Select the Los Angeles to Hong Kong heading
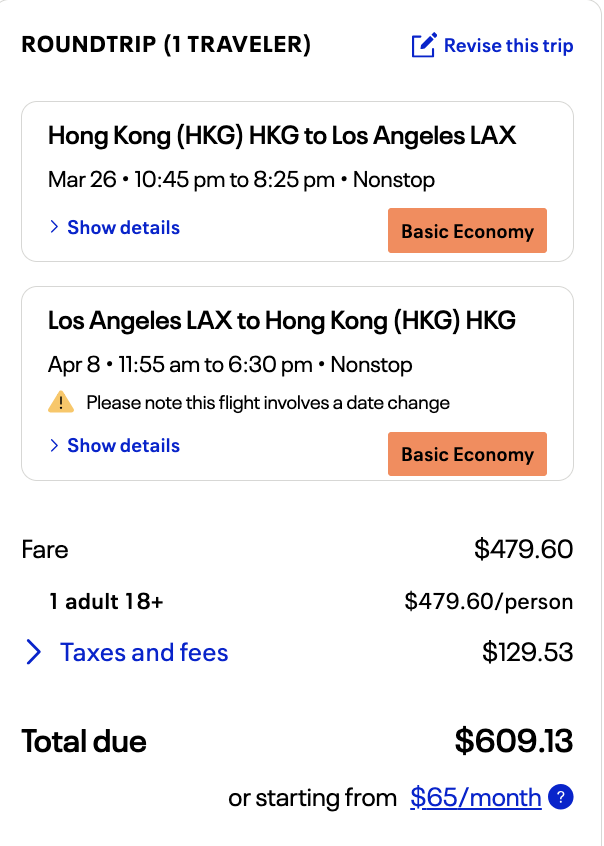This screenshot has height=846, width=604. tap(282, 320)
